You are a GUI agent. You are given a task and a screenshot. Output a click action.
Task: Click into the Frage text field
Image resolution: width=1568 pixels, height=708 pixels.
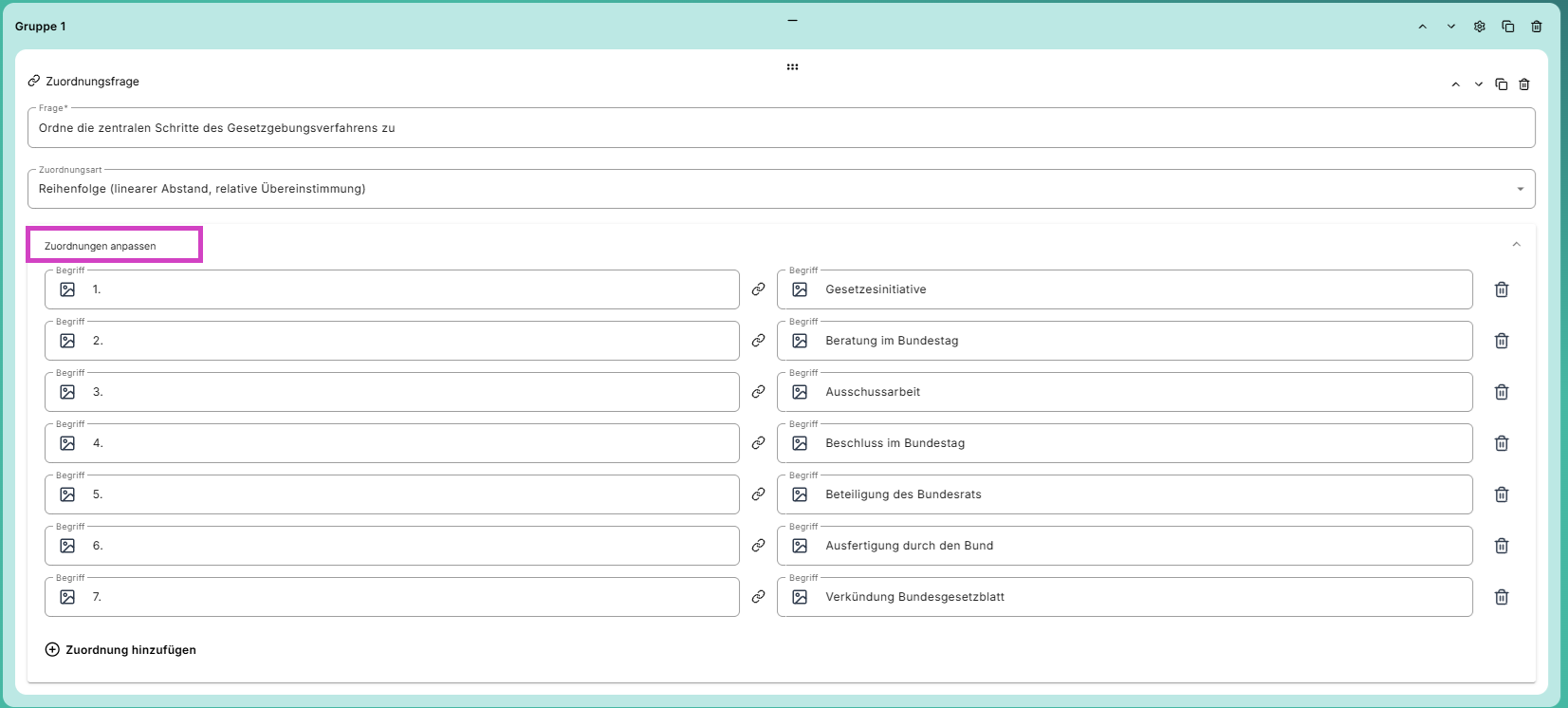(x=781, y=127)
